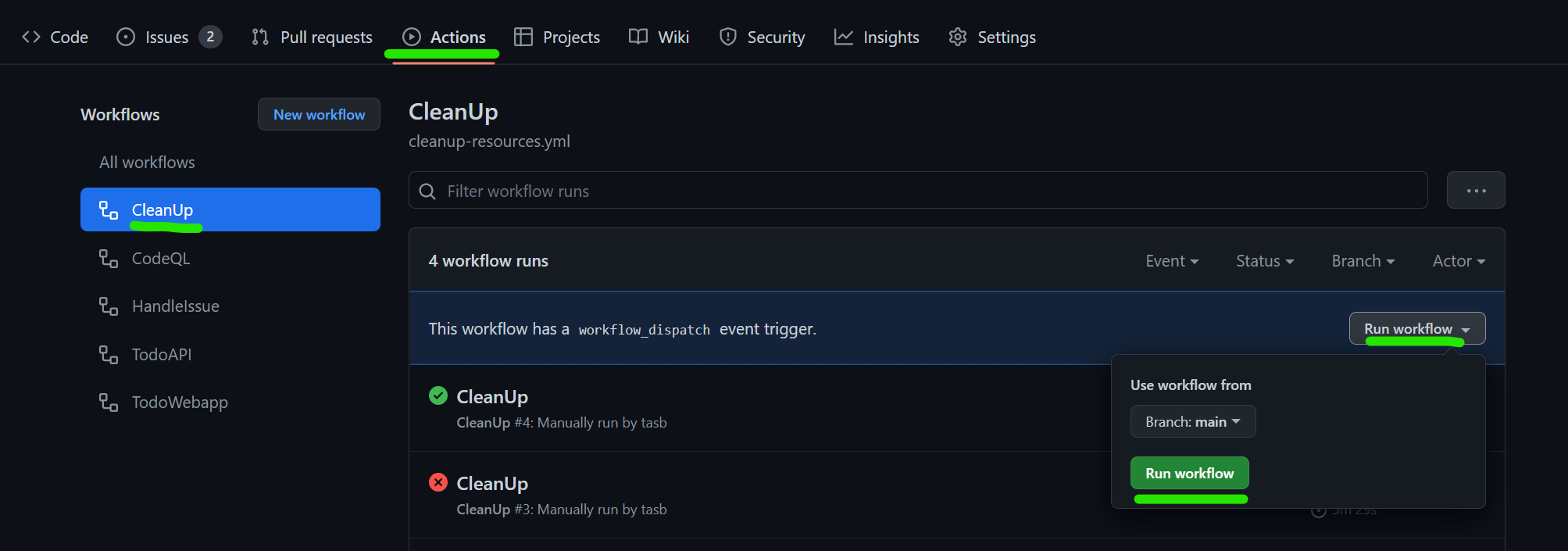The width and height of the screenshot is (1568, 551).
Task: Click the search magnifier icon
Action: [427, 191]
